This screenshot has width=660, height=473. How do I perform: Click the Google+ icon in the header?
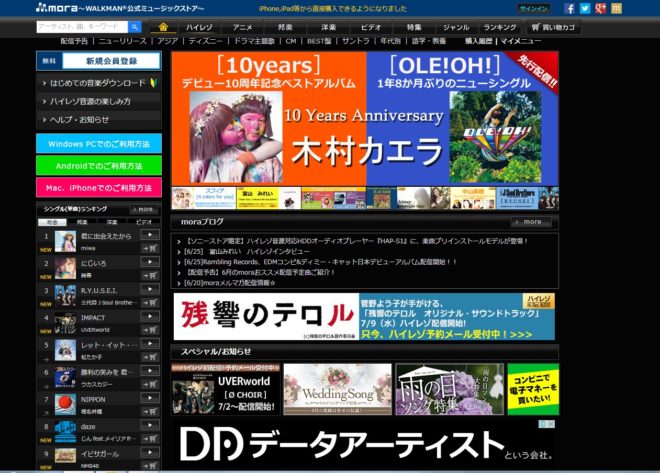[x=601, y=8]
